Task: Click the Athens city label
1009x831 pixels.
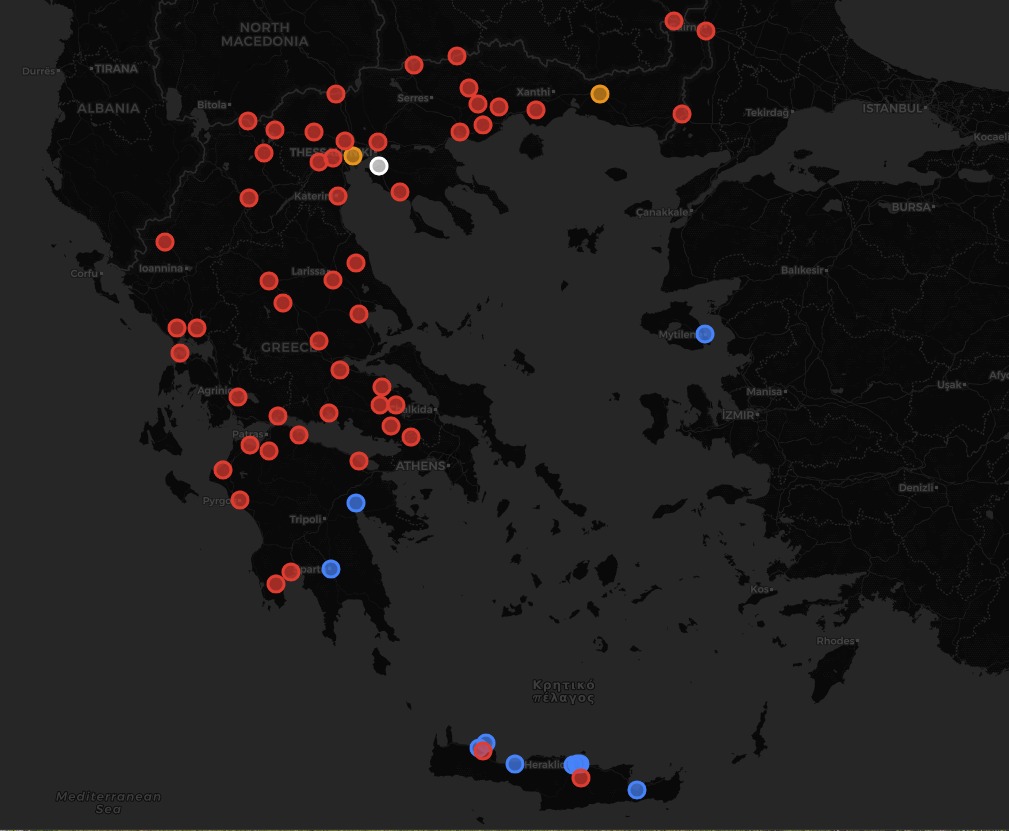Action: (421, 466)
